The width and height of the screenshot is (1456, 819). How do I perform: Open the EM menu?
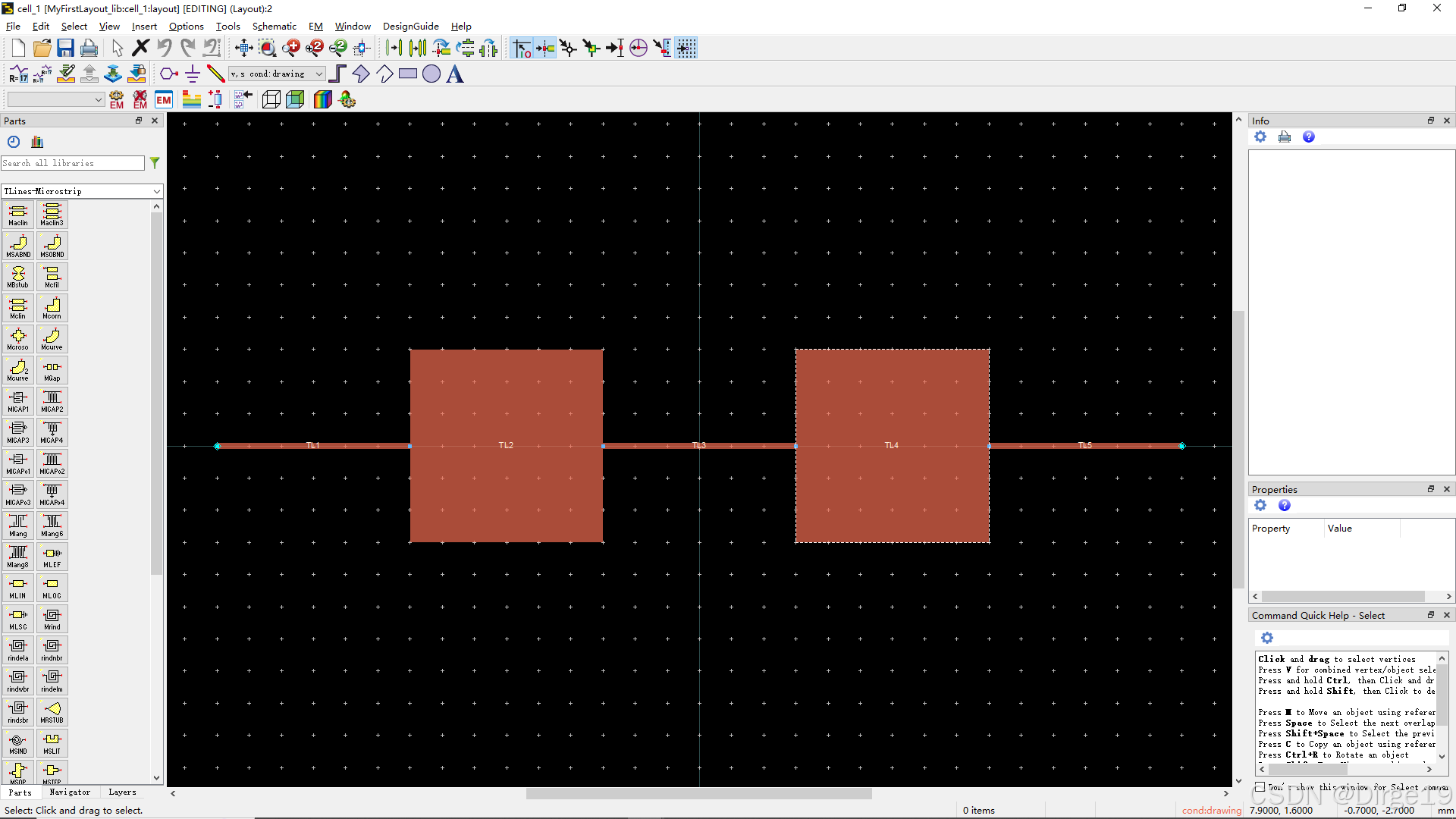tap(315, 26)
